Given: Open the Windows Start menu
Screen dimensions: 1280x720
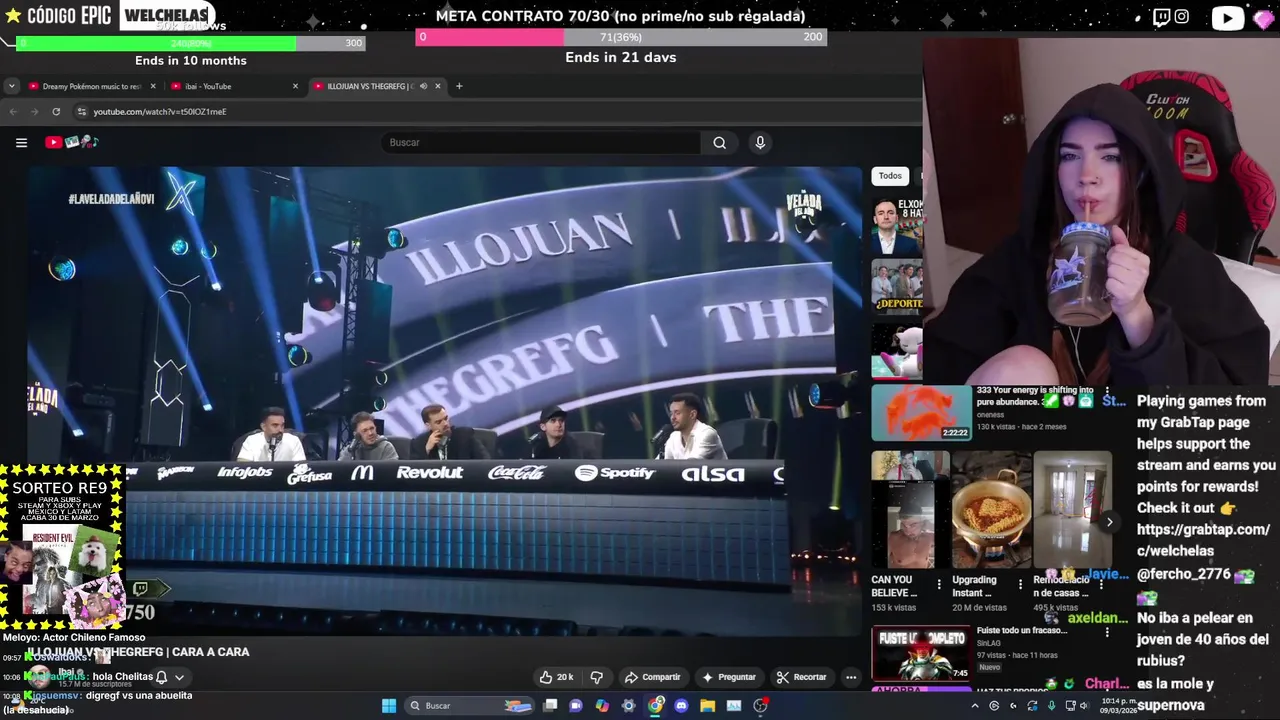Looking at the screenshot, I should (389, 706).
